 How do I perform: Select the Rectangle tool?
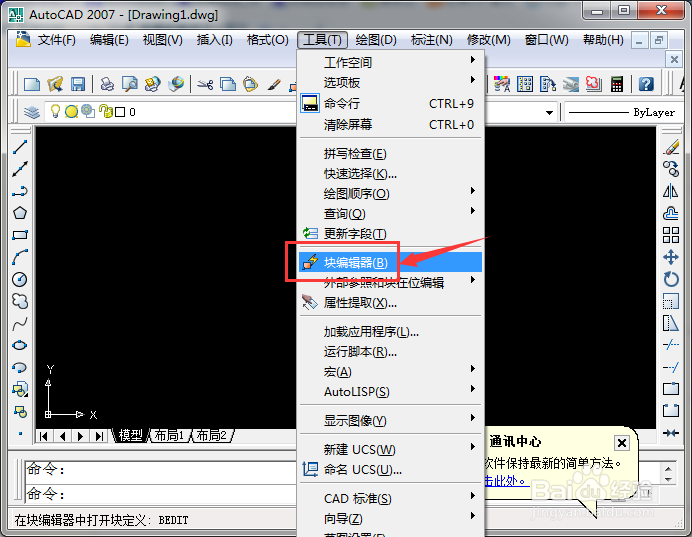[x=19, y=235]
